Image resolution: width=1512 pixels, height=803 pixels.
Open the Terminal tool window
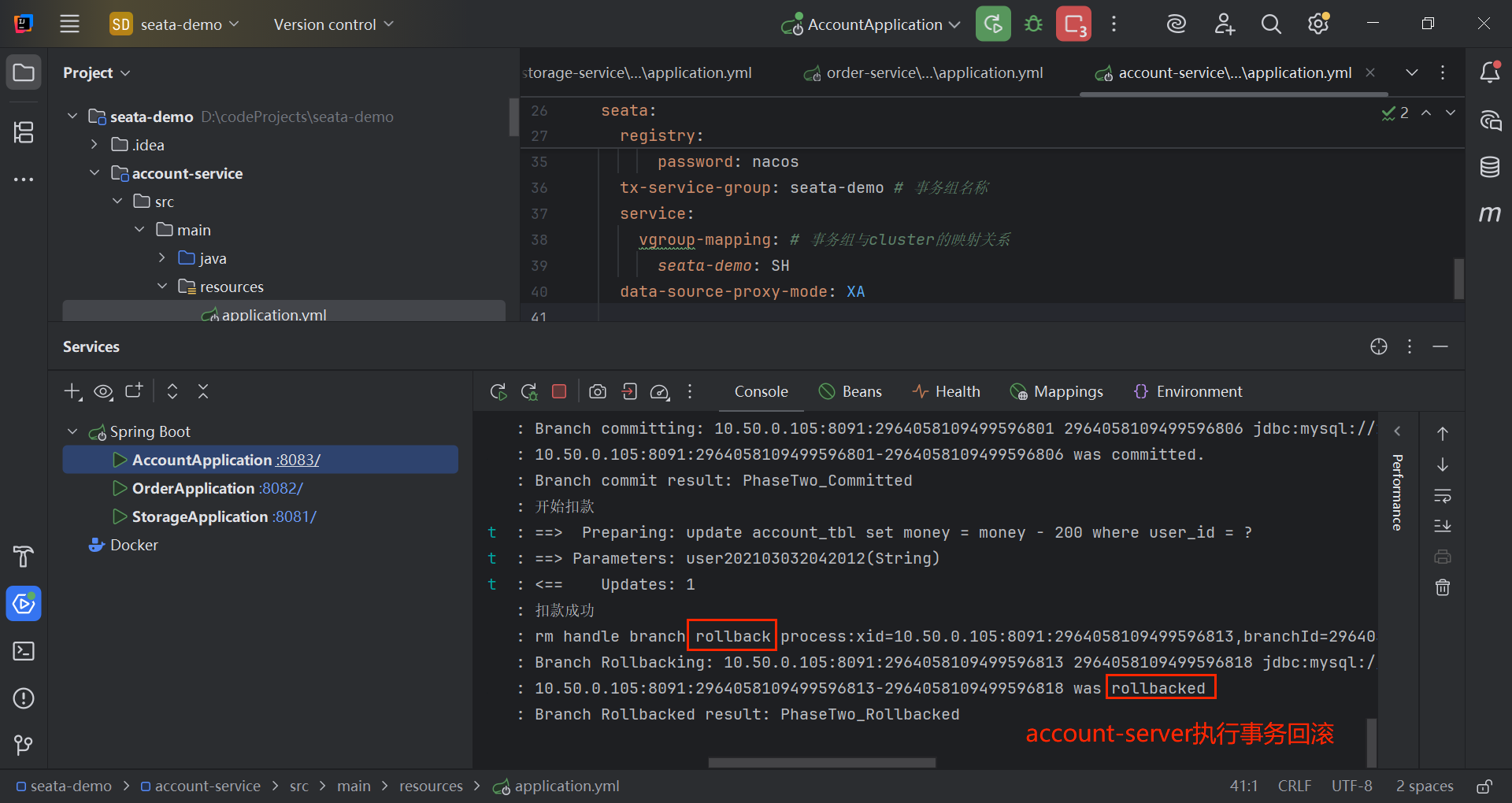(x=24, y=651)
